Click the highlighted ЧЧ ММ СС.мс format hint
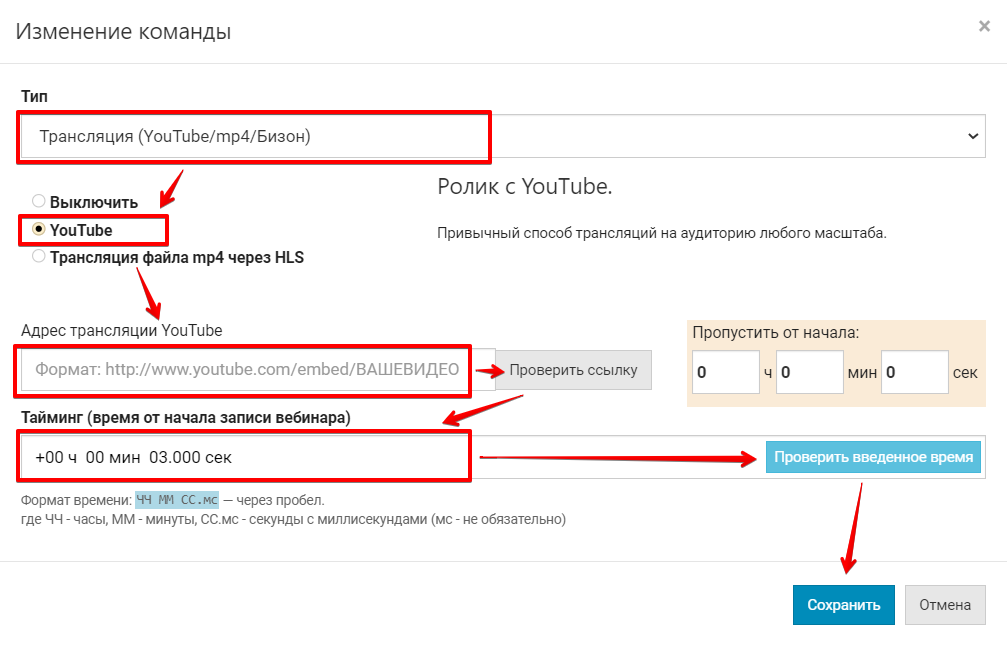Image resolution: width=1007 pixels, height=645 pixels. pyautogui.click(x=177, y=500)
